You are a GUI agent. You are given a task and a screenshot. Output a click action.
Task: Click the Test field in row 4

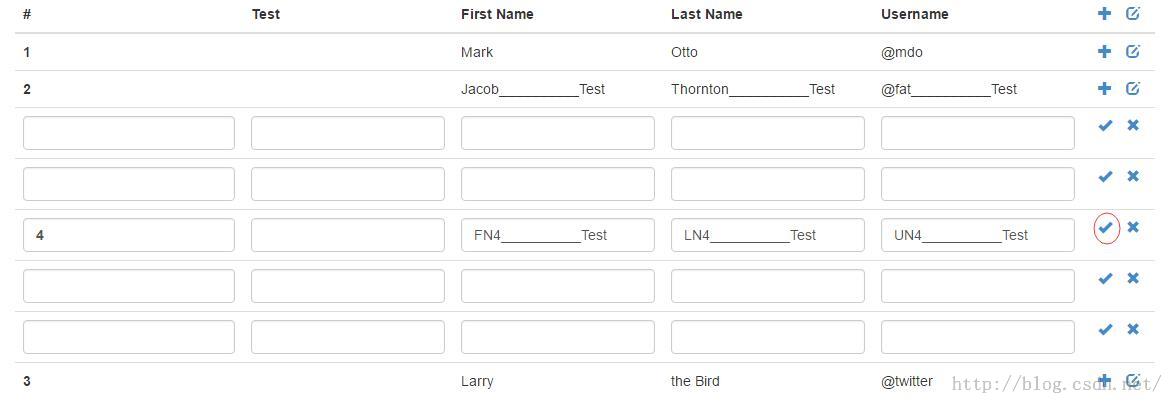coord(347,235)
